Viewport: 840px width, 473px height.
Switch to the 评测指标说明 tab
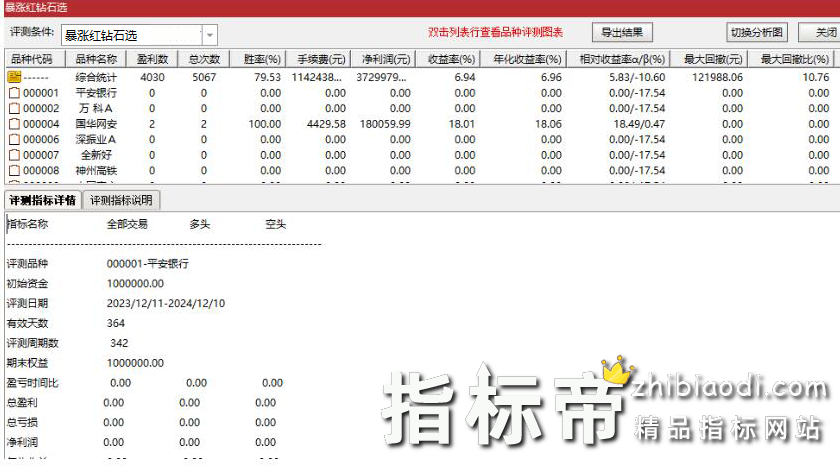[121, 200]
